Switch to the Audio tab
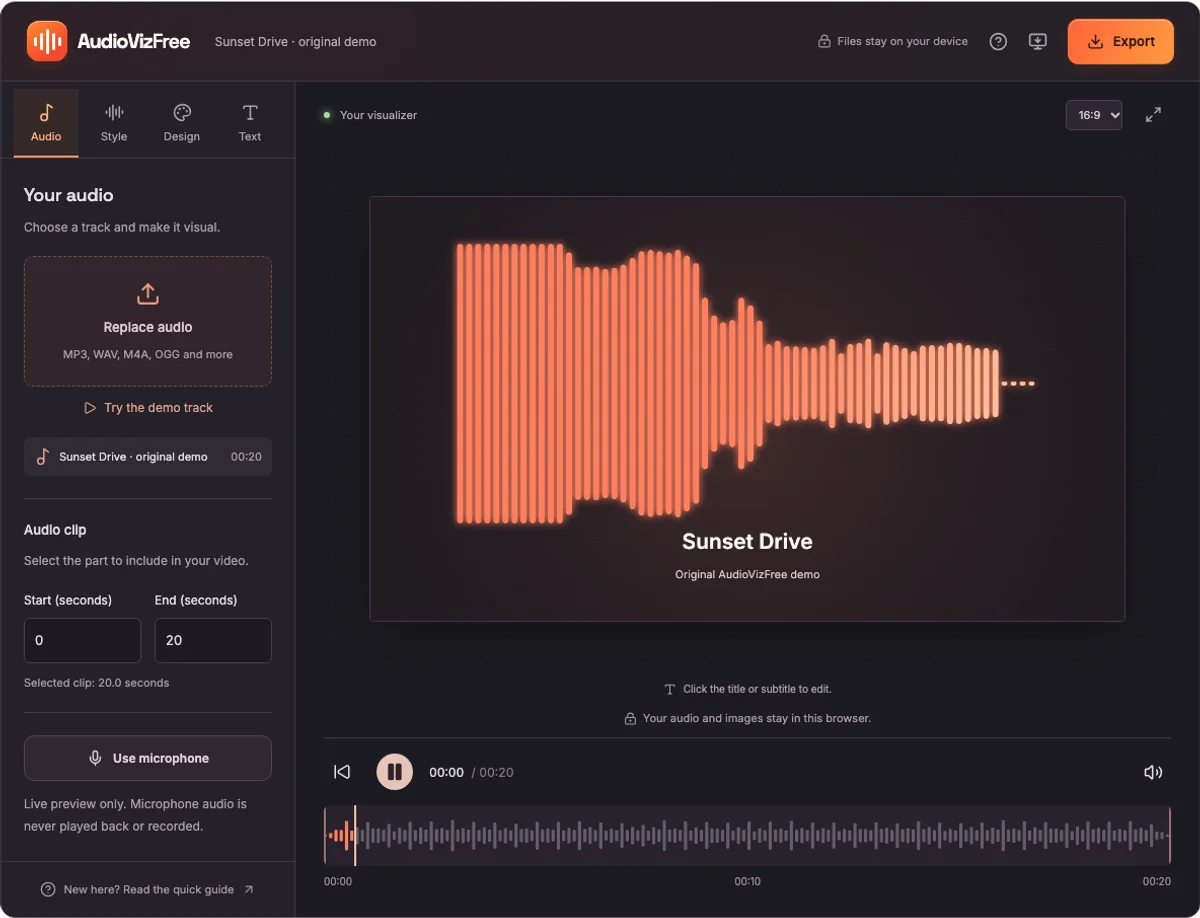The image size is (1200, 918). [x=46, y=123]
